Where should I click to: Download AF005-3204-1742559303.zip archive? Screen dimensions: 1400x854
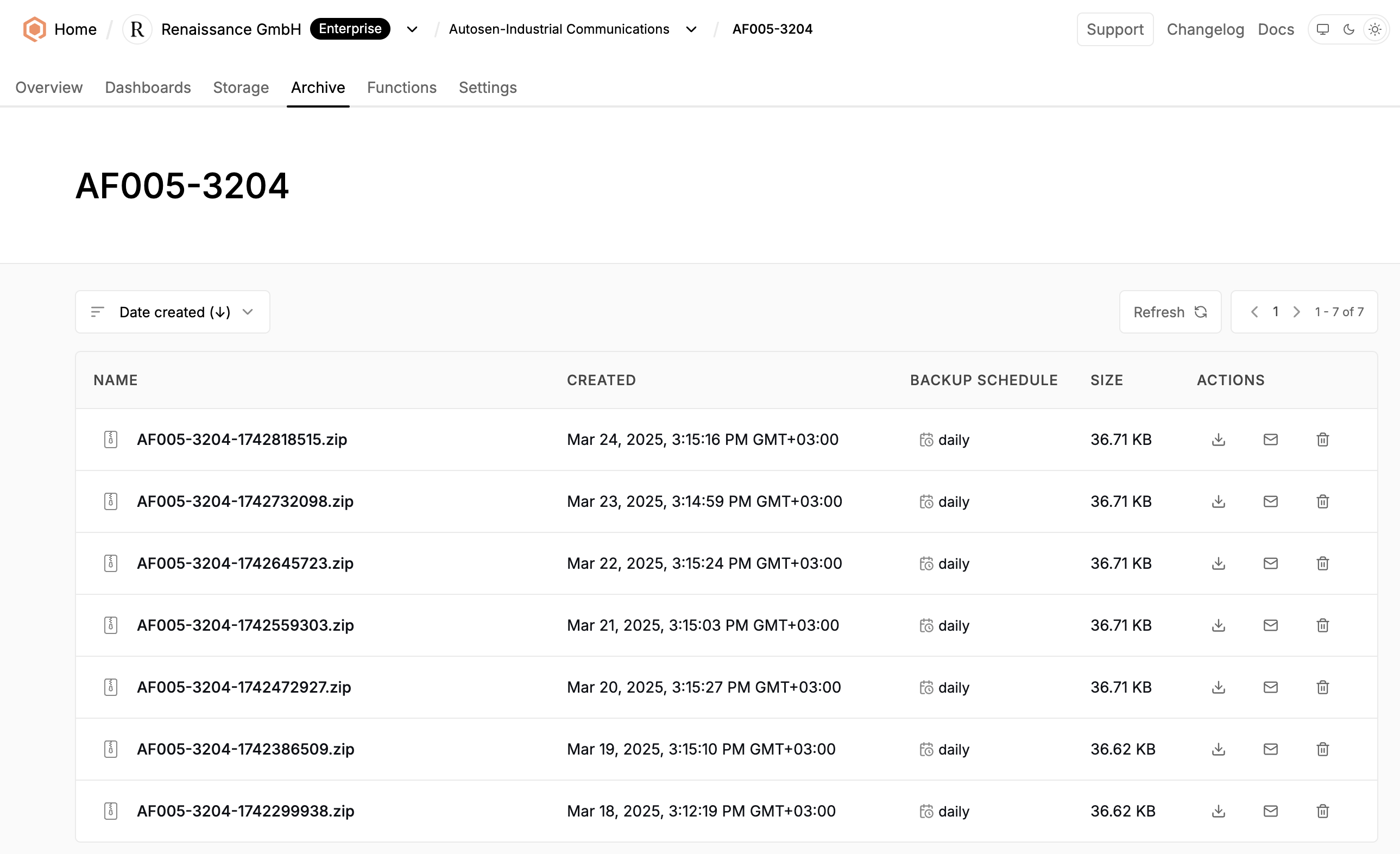tap(1218, 625)
